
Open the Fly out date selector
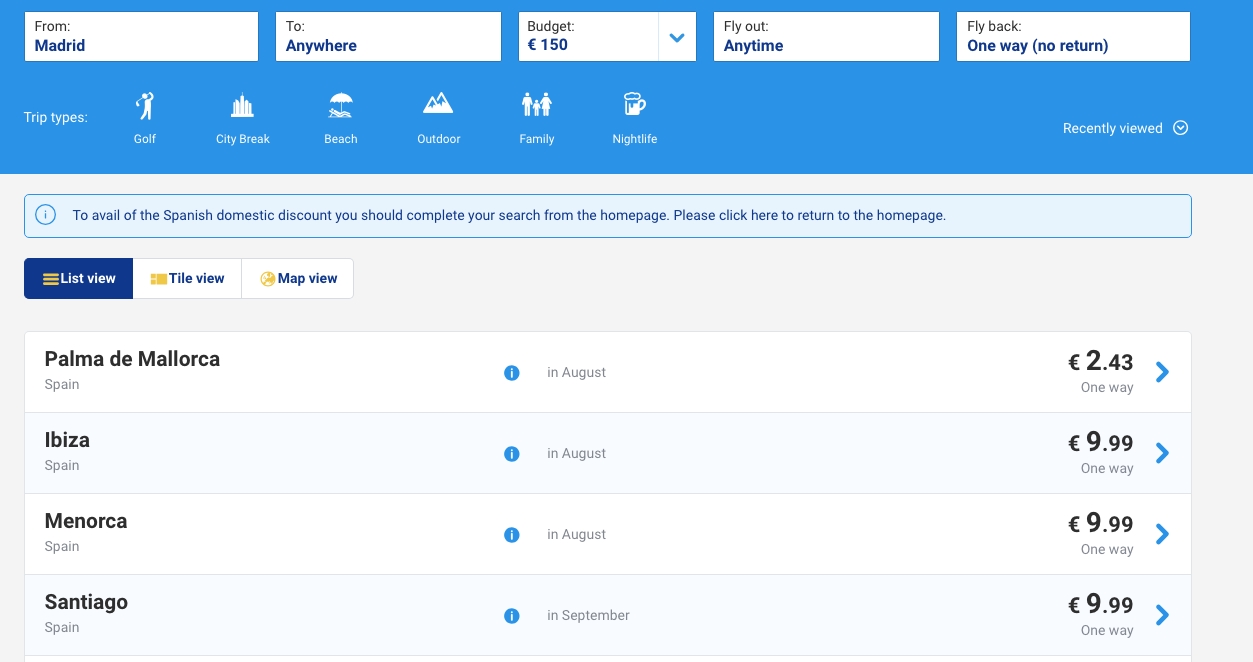(x=825, y=37)
